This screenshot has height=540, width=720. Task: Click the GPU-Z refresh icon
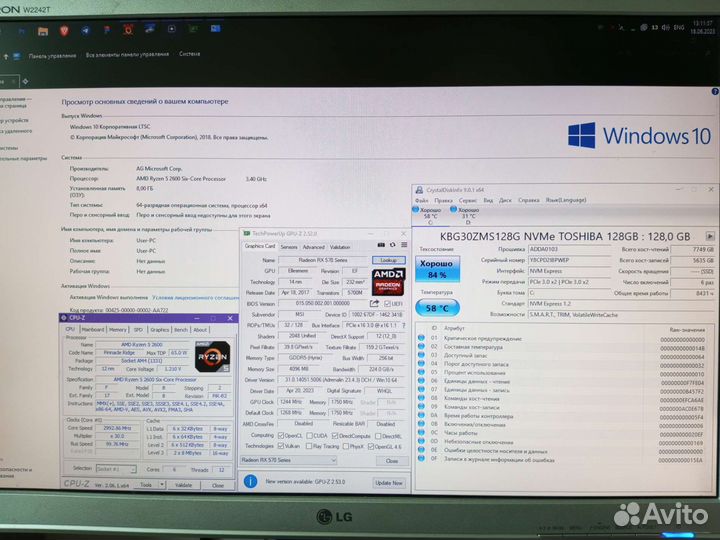tap(393, 245)
